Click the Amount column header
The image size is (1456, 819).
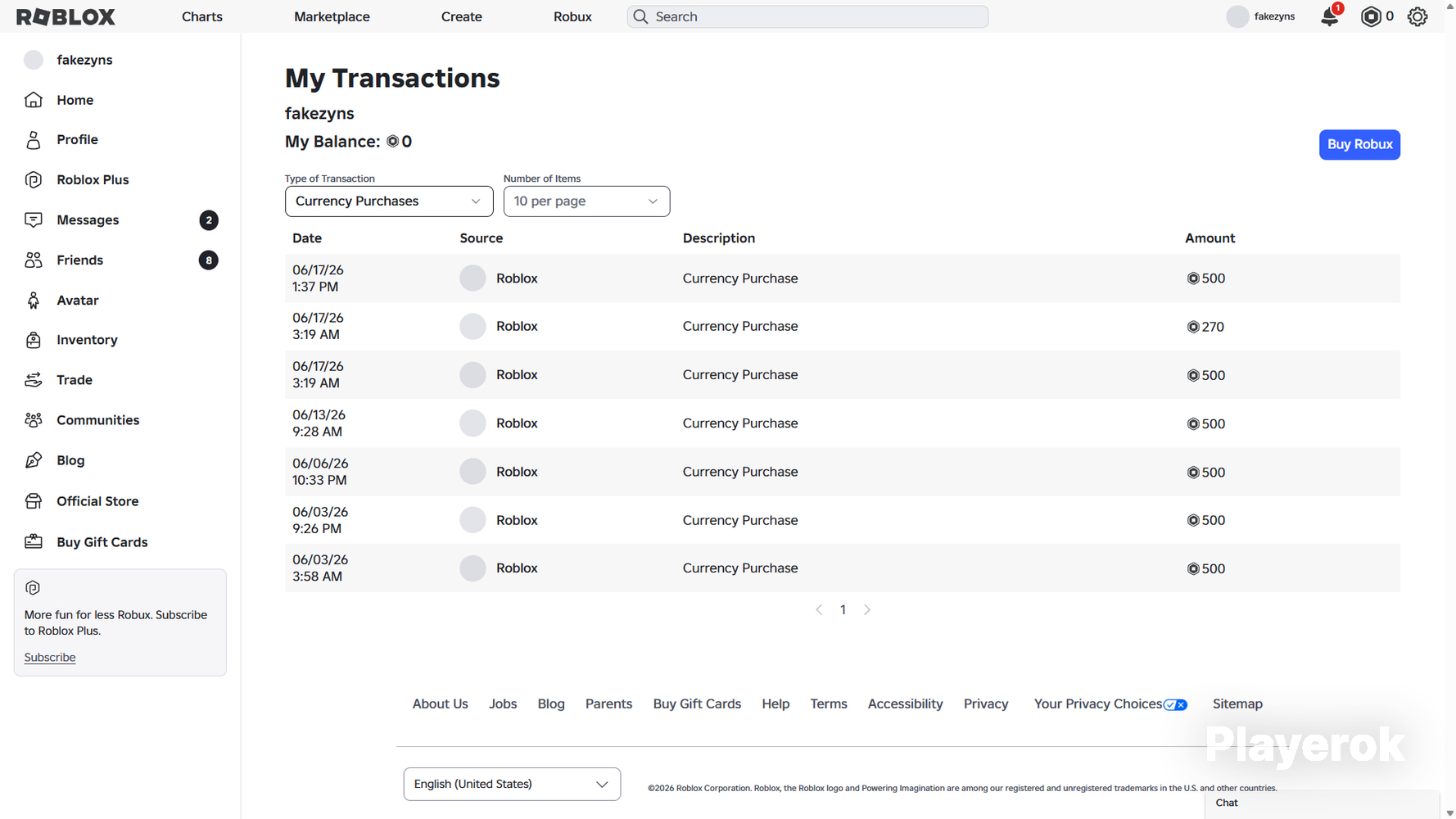[x=1210, y=238]
